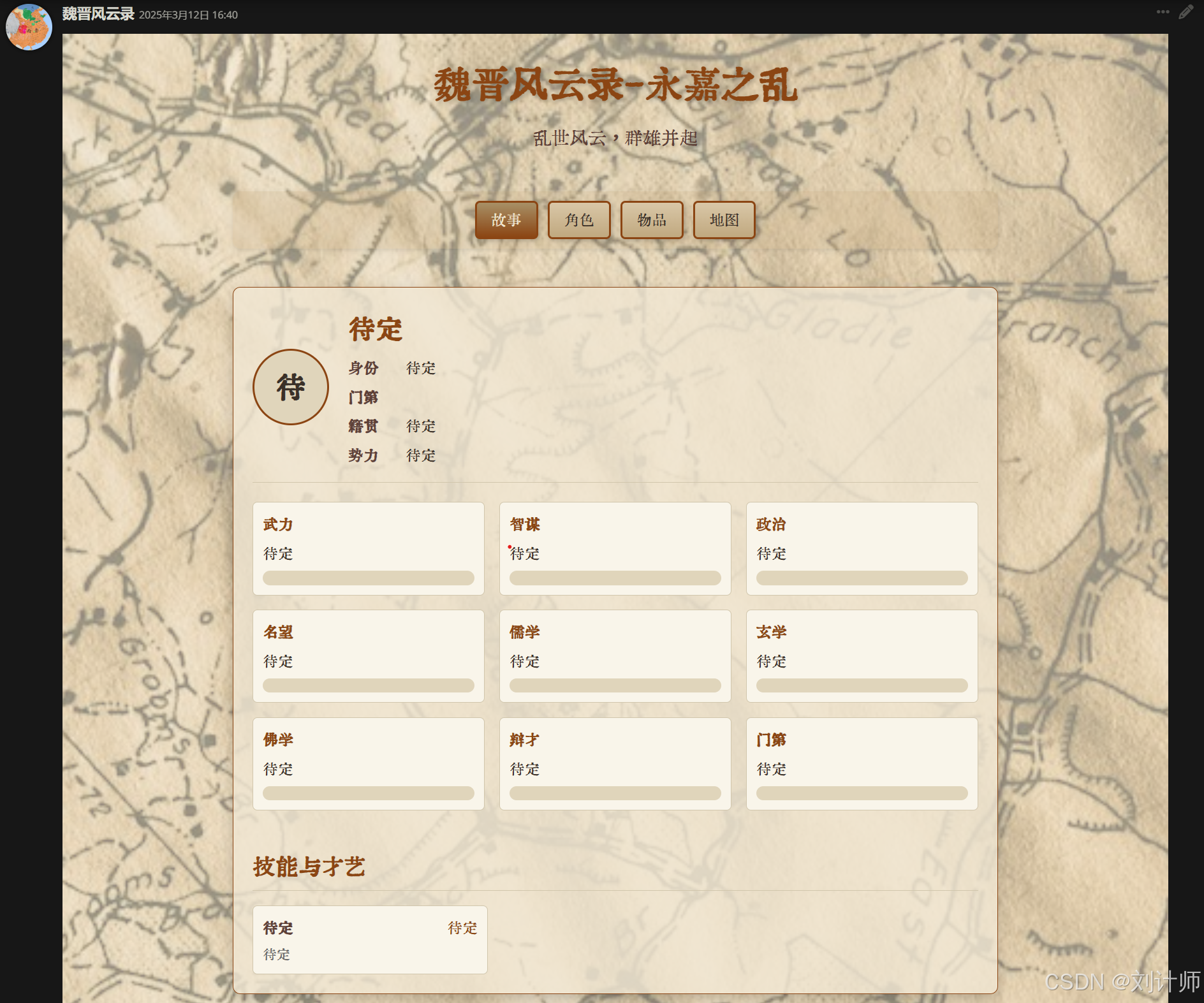
Task: Click the subtitle 乱世风云，群雄并起
Action: pos(615,138)
